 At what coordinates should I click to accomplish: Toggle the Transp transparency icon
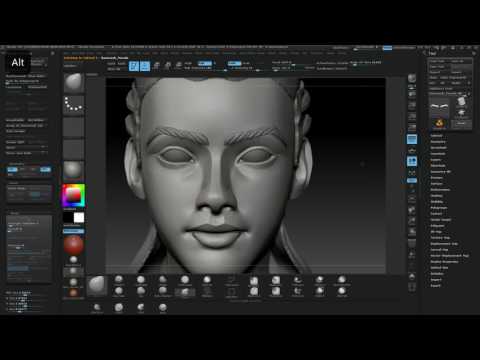pos(412,255)
